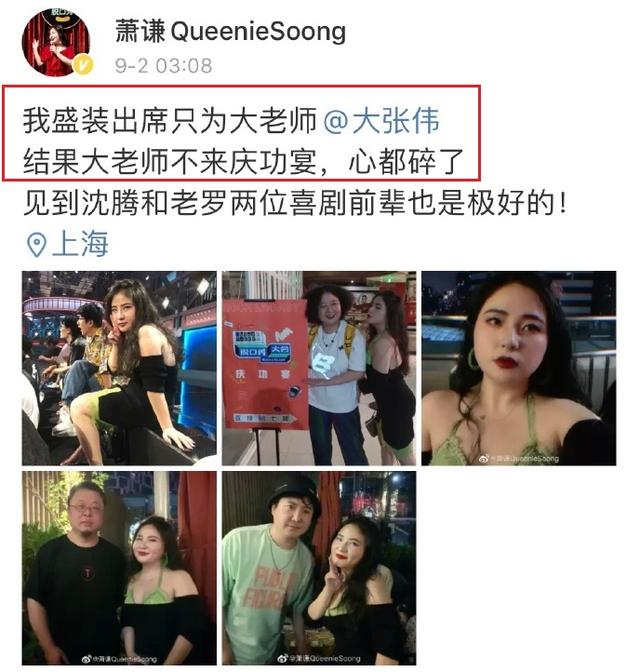Image resolution: width=640 pixels, height=672 pixels.
Task: Open the green earring selfie photo
Action: [x=519, y=368]
